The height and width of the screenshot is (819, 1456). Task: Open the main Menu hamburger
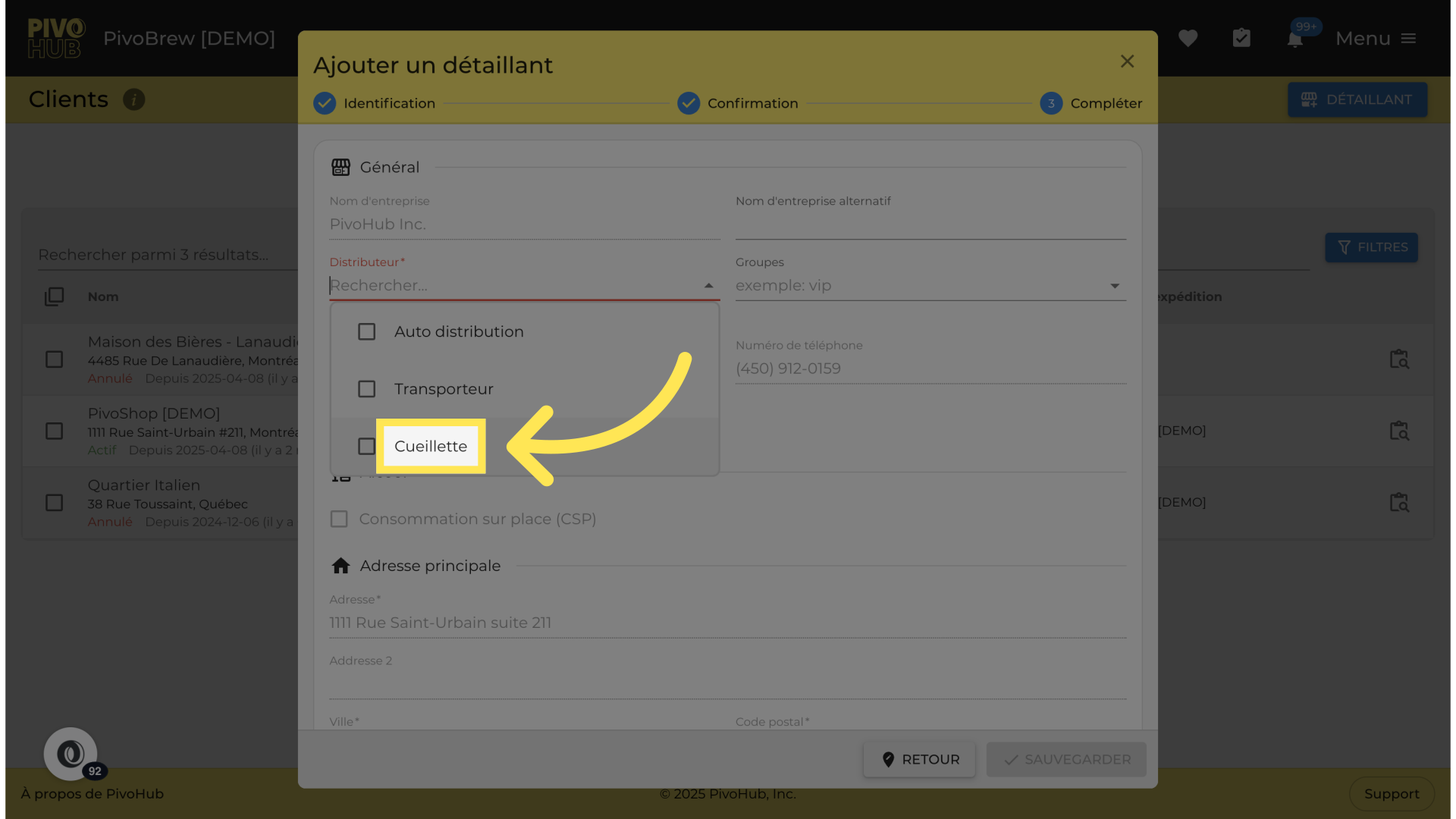click(1408, 39)
